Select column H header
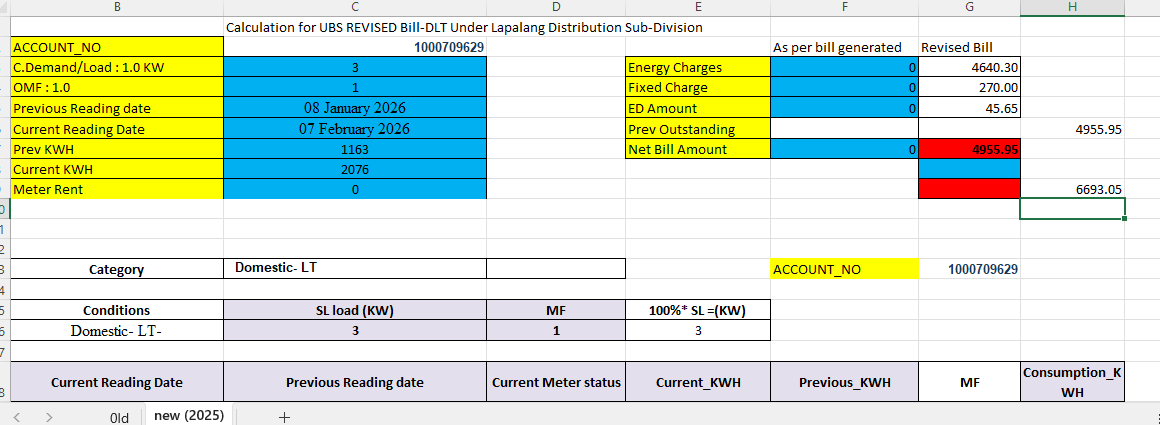This screenshot has height=425, width=1160. (x=1072, y=8)
